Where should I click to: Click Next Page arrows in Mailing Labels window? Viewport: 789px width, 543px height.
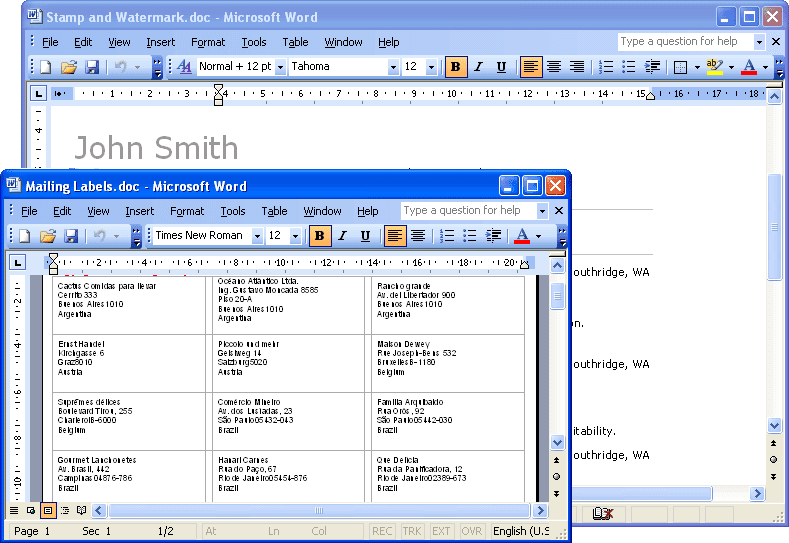coord(557,493)
